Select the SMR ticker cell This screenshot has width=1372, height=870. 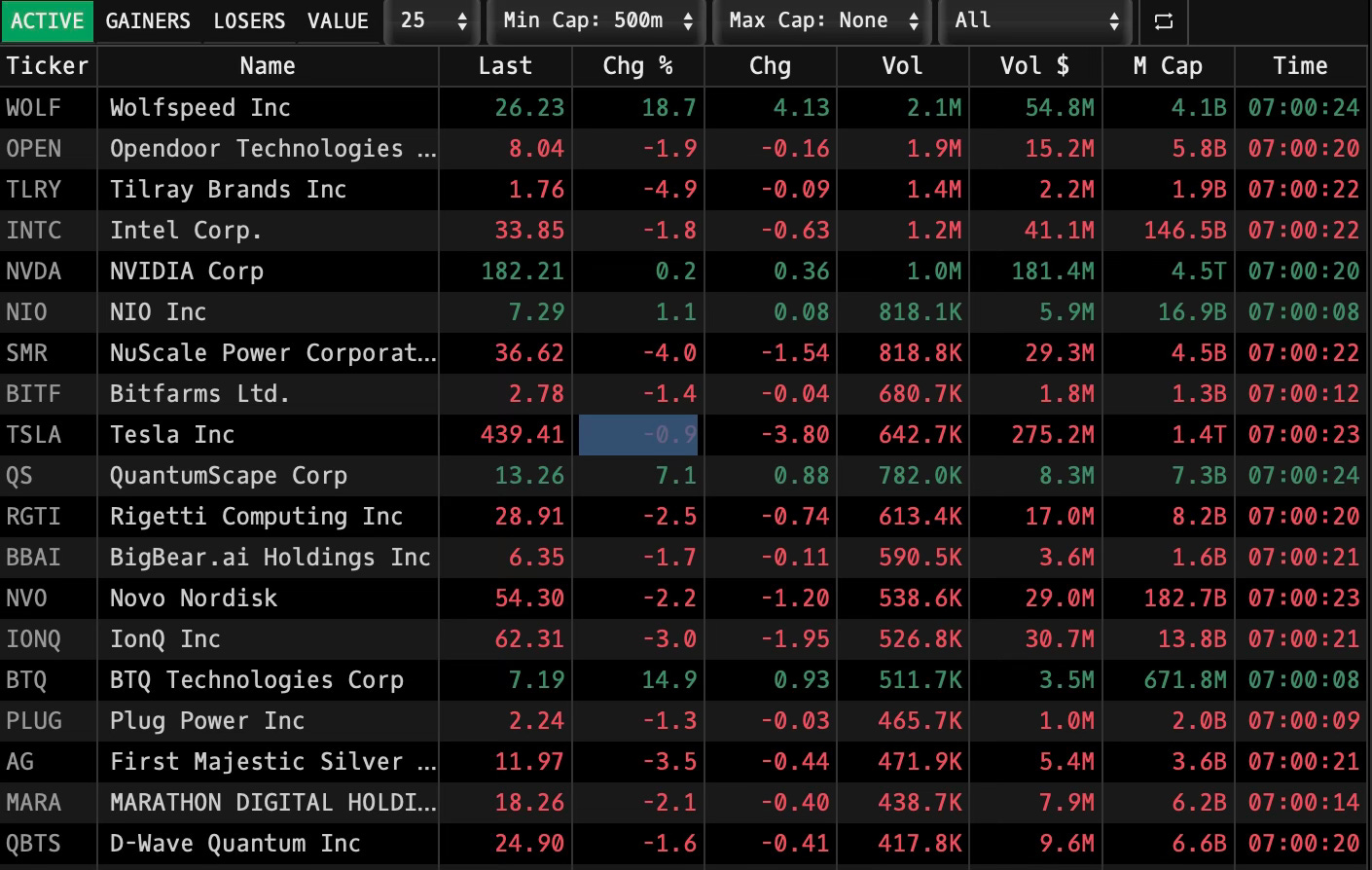pos(48,353)
